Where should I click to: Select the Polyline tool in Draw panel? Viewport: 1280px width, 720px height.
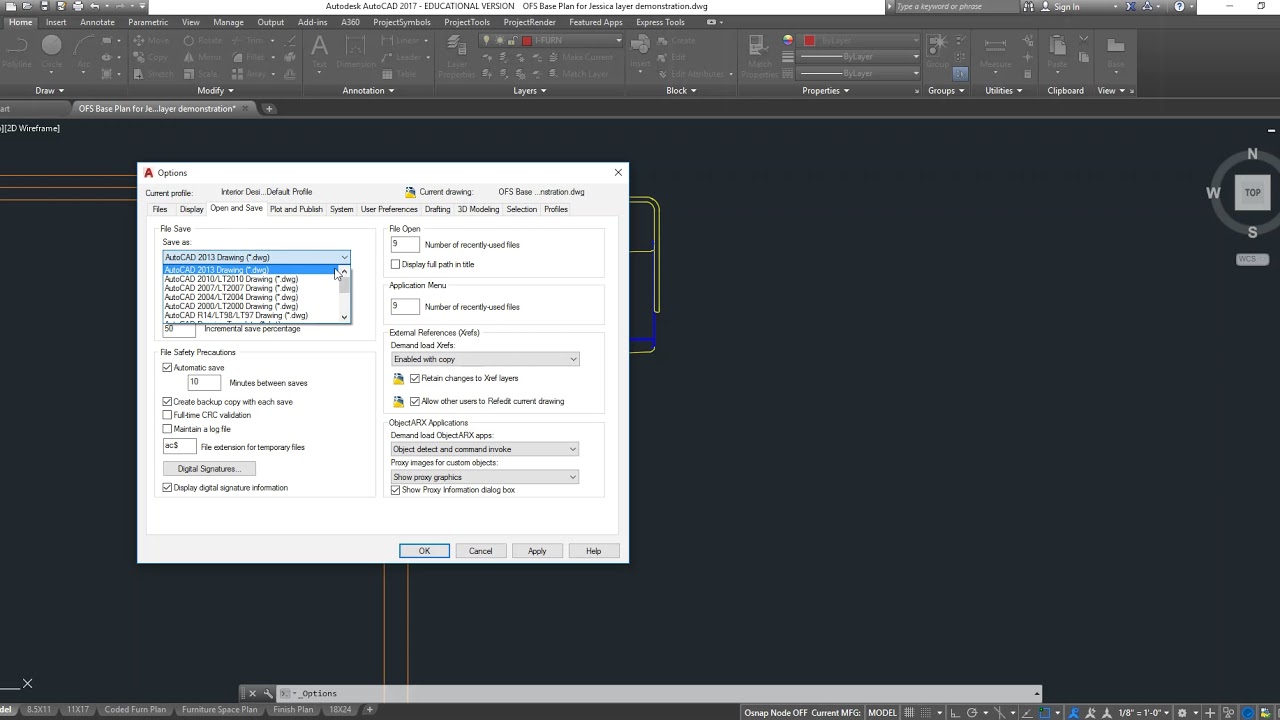point(18,52)
